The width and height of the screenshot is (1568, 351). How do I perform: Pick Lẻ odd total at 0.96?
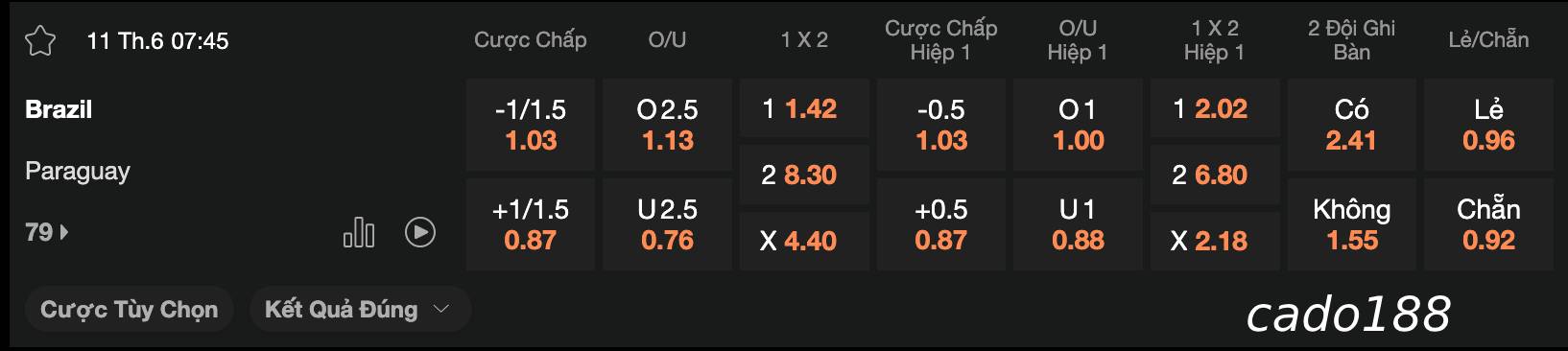tap(1489, 125)
